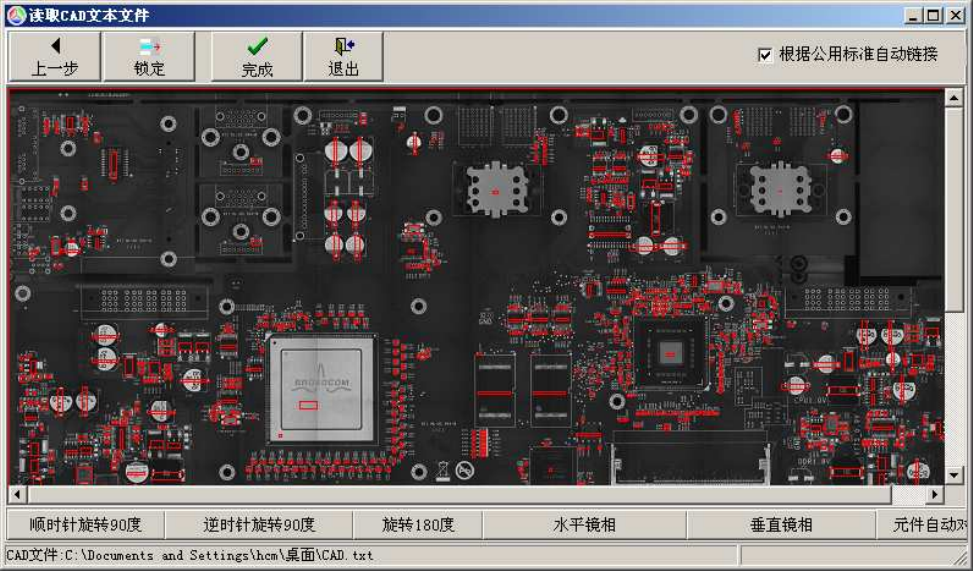Toggle 根据公用标准自动链接 checkbox
This screenshot has width=973, height=571.
pyautogui.click(x=765, y=55)
